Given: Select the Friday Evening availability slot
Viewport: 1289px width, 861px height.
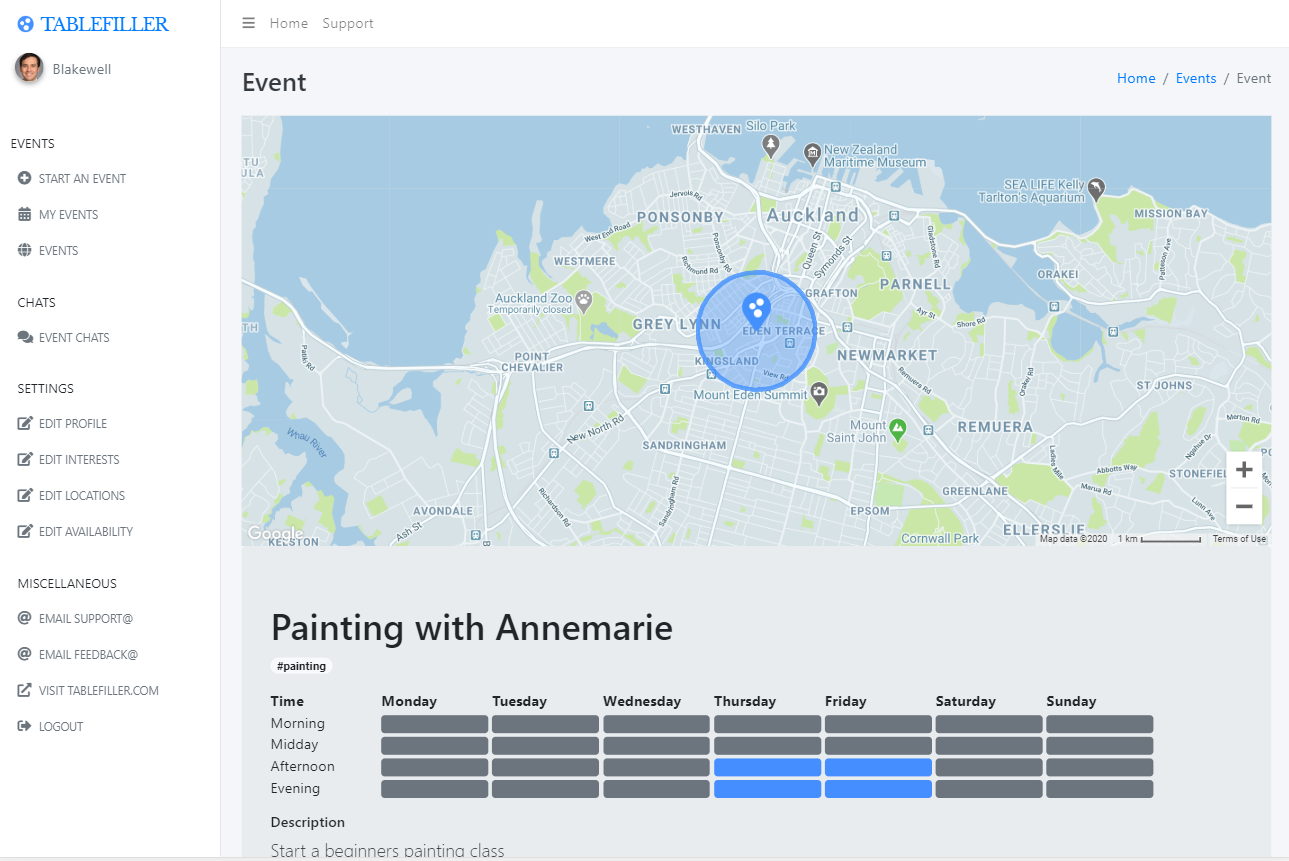Looking at the screenshot, I should point(878,789).
